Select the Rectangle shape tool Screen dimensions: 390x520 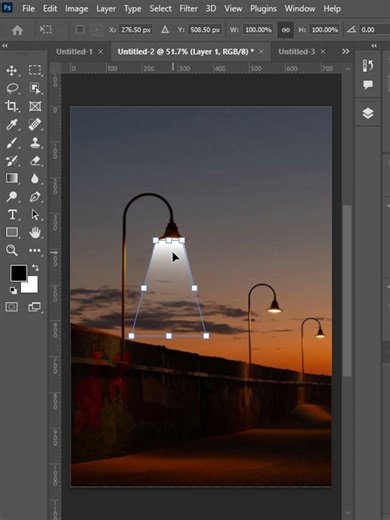click(12, 232)
